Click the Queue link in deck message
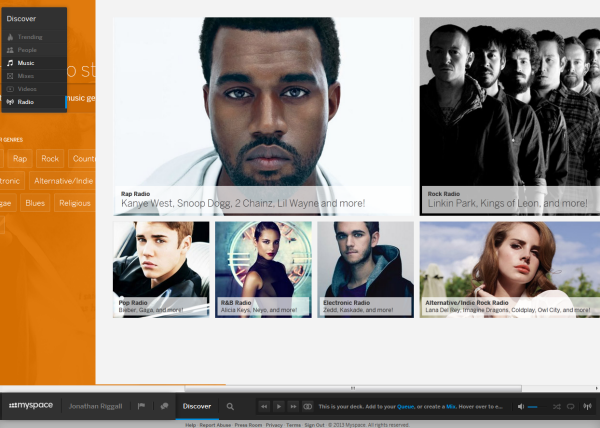Screen dimensions: 600x428 (x=405, y=406)
